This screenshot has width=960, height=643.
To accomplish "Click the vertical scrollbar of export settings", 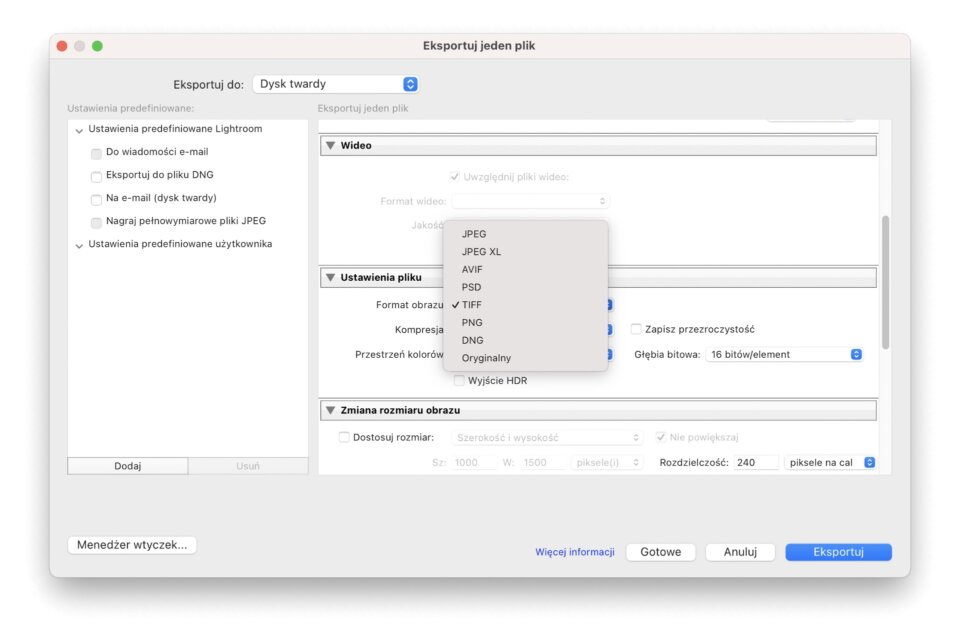I will pos(885,280).
